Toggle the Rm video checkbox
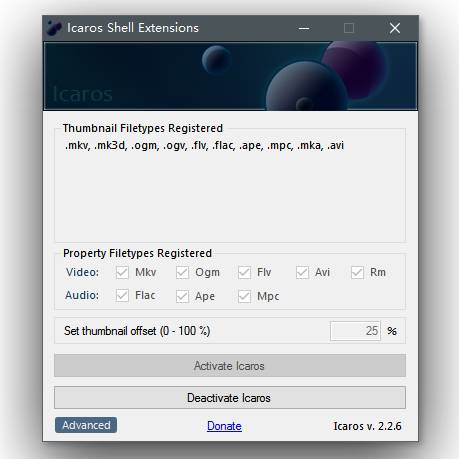The image size is (459, 459). (357, 272)
